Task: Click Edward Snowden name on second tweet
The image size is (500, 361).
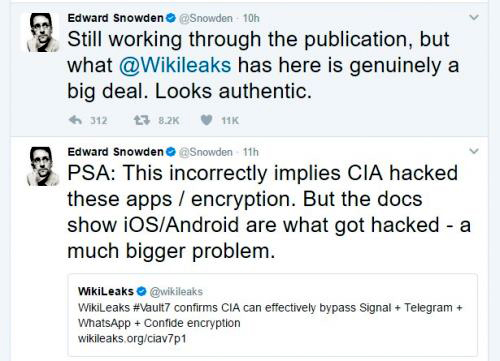Action: (115, 152)
